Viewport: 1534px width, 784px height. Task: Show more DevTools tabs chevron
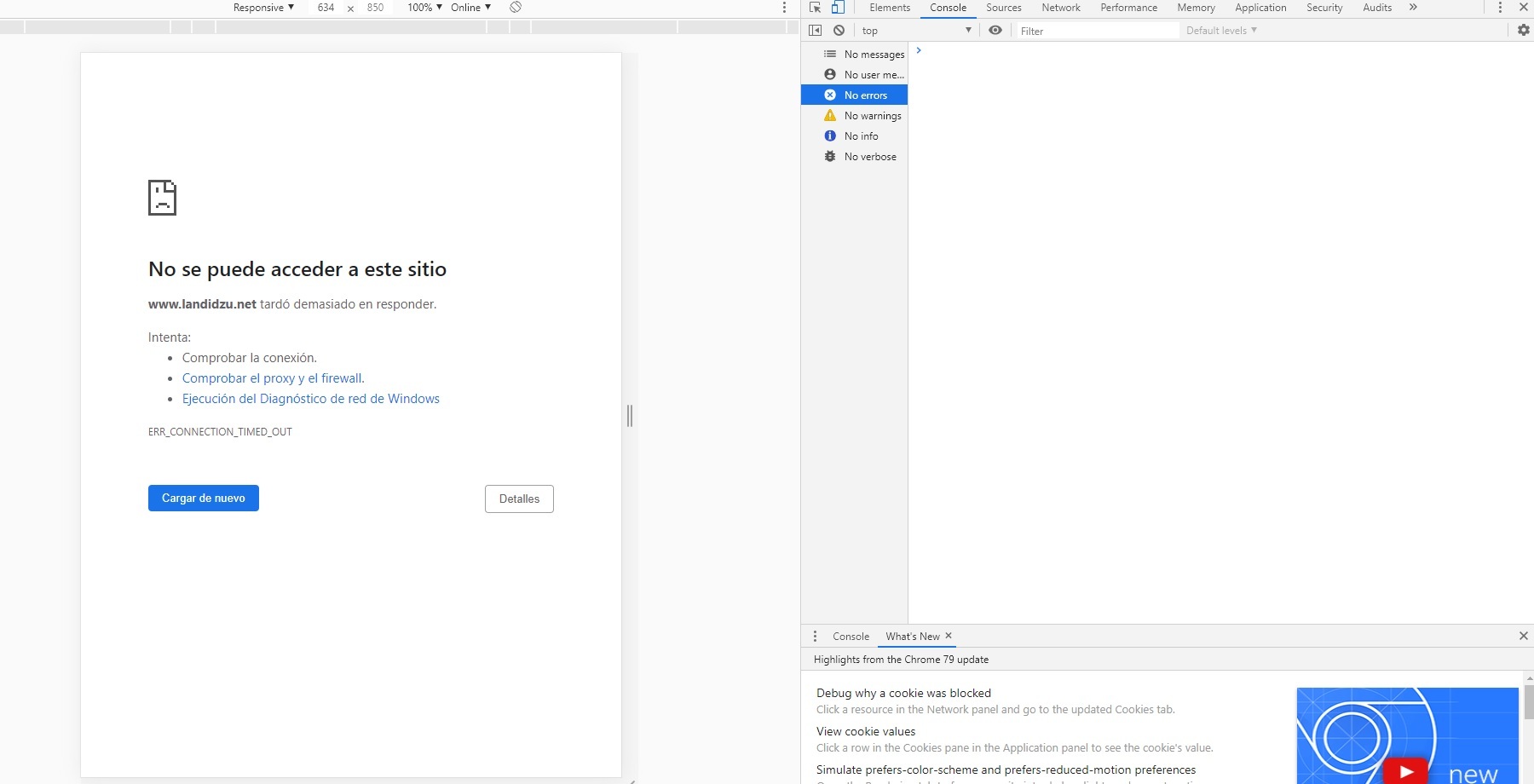pyautogui.click(x=1413, y=8)
